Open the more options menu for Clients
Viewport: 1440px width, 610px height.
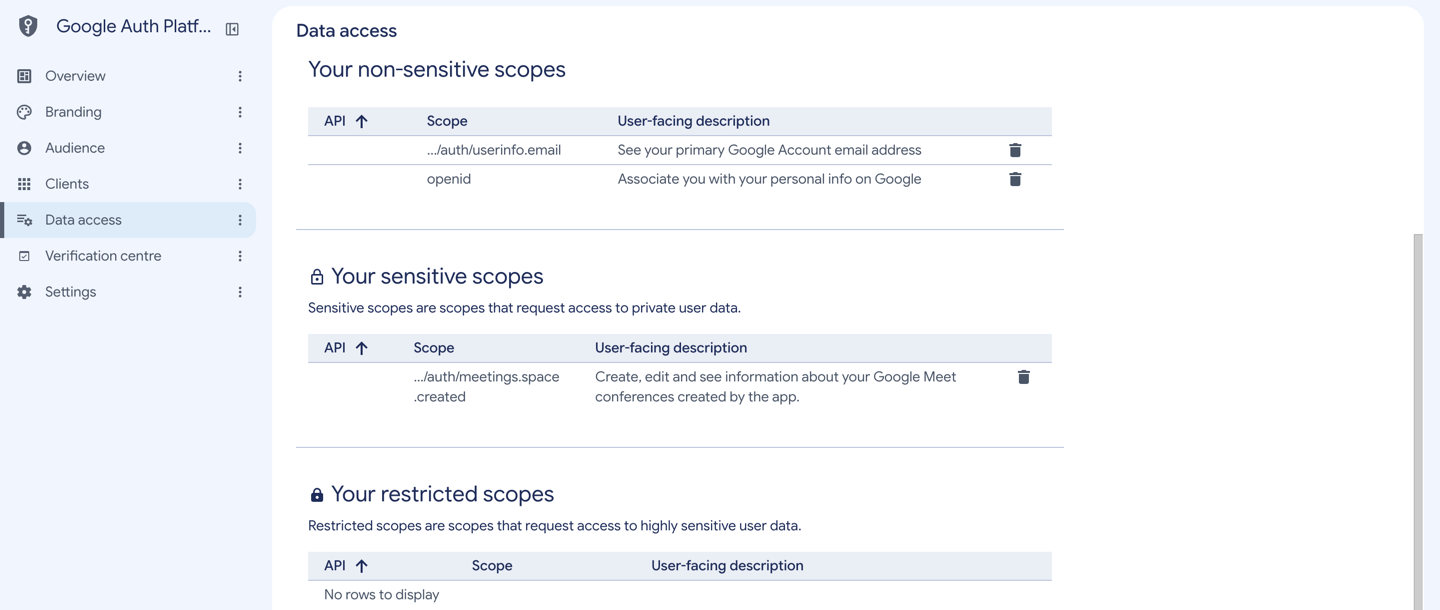click(x=240, y=184)
